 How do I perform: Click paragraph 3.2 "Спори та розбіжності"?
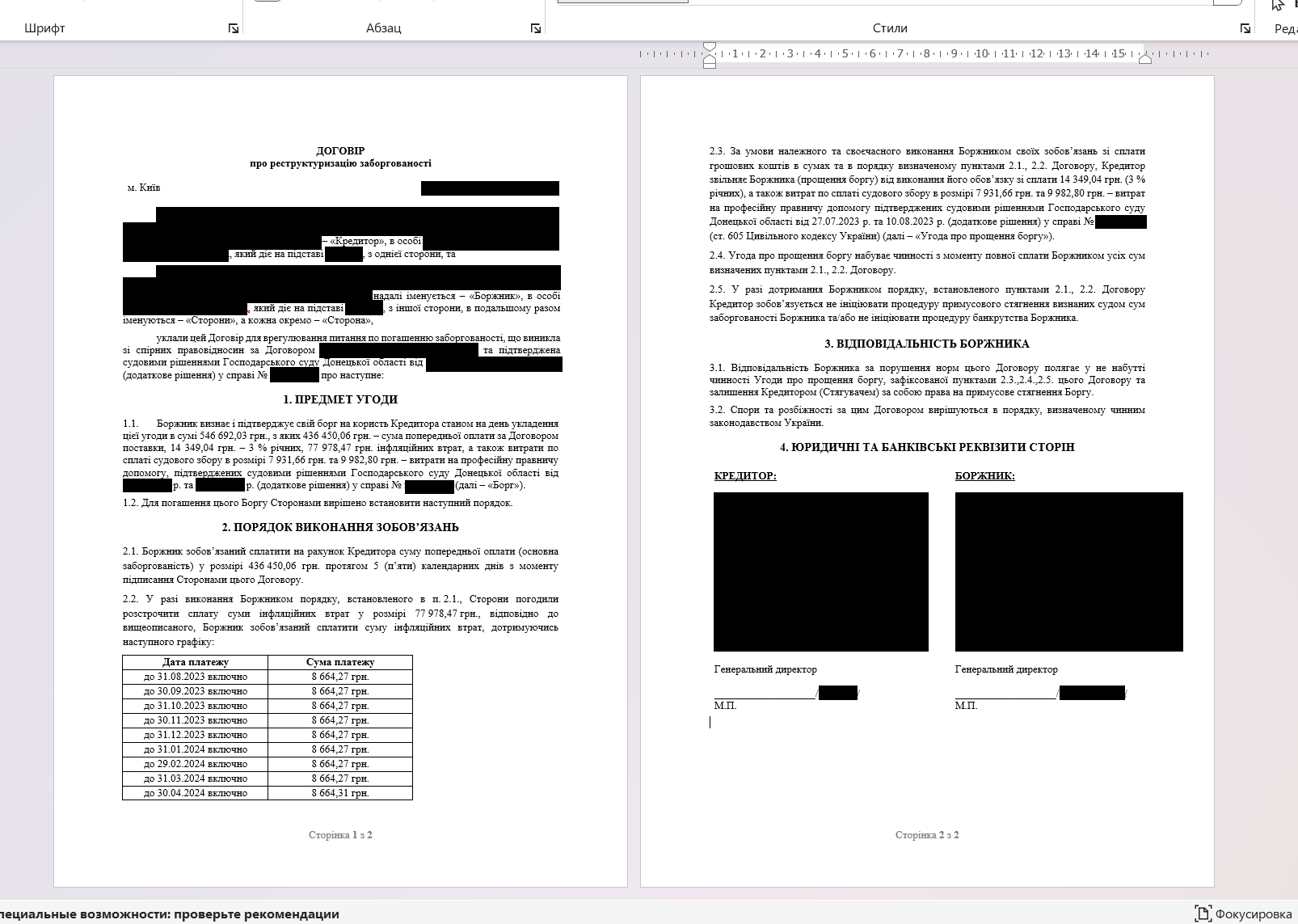pos(927,416)
